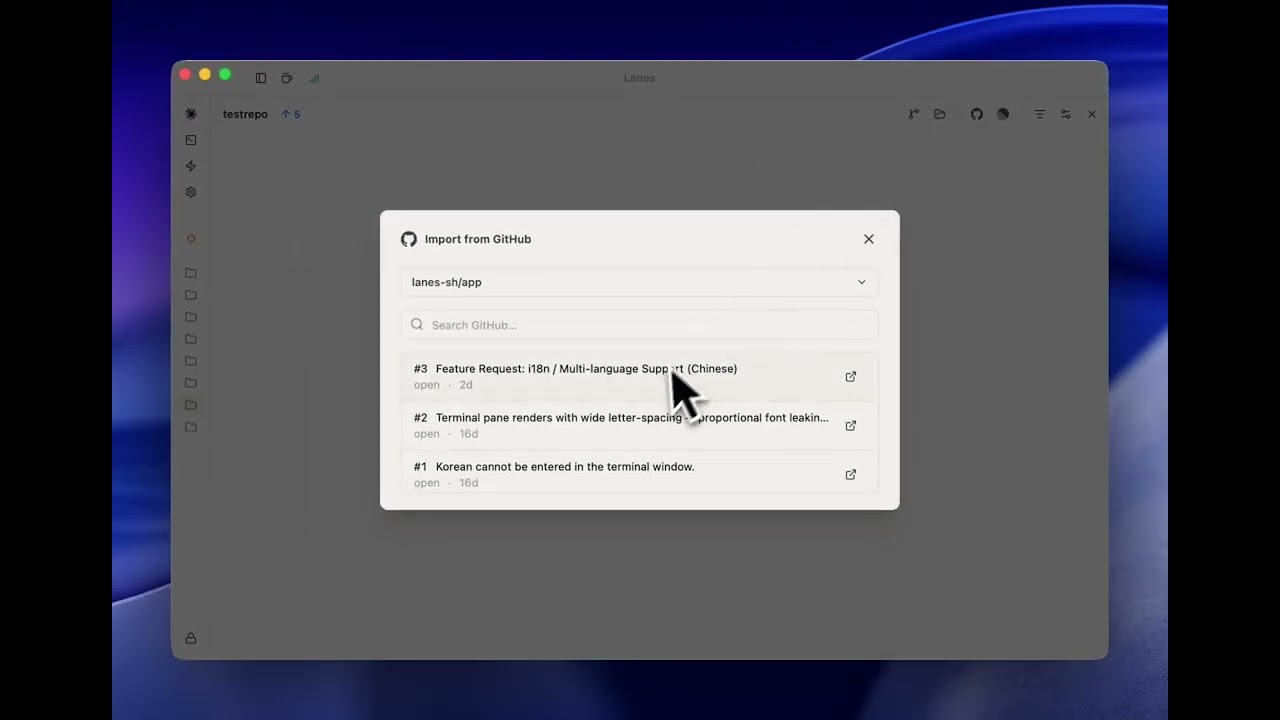Toggle the sidebar panel icon in title bar

(261, 78)
